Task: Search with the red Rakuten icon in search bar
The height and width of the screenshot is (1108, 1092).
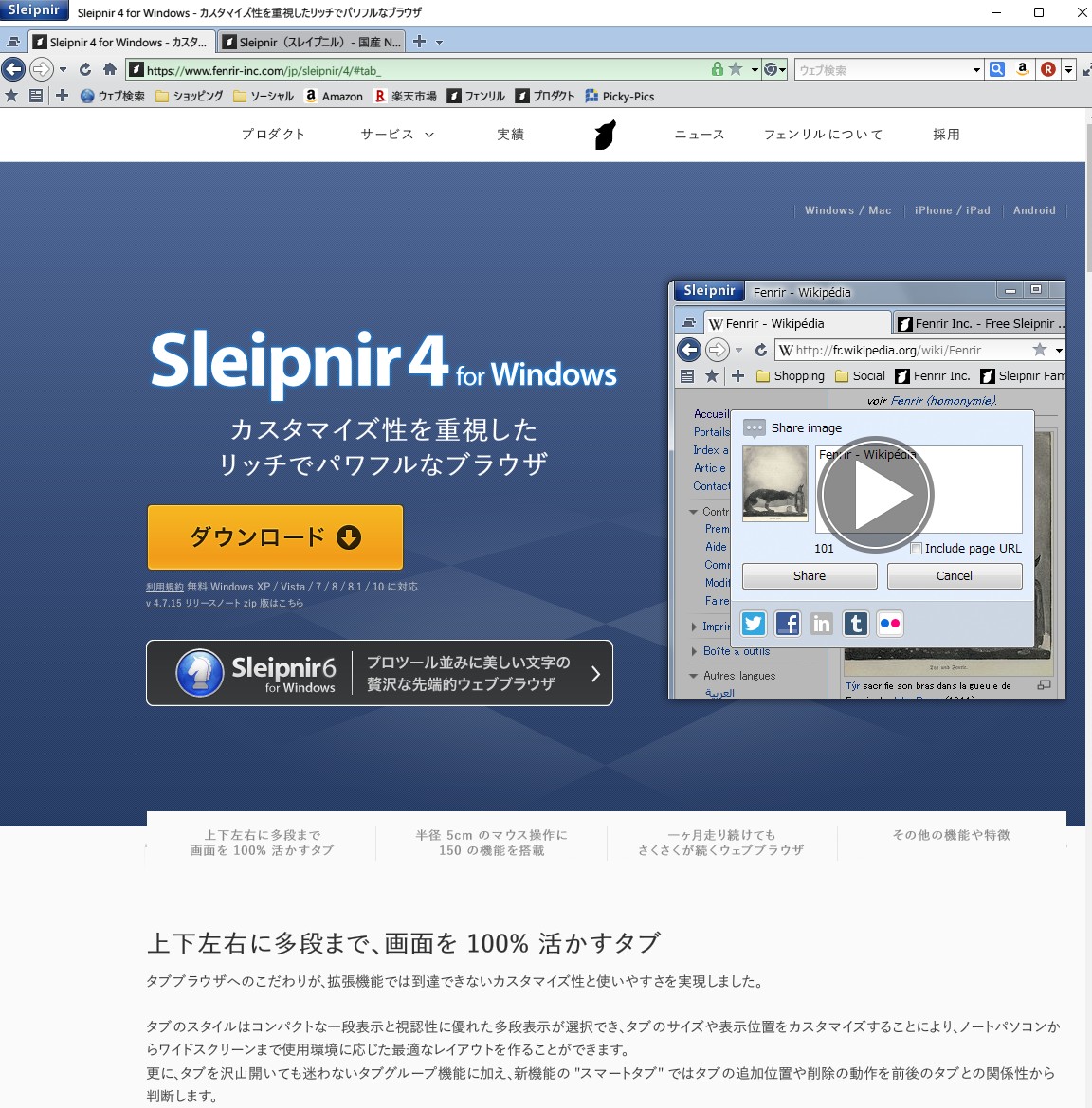Action: [1048, 69]
